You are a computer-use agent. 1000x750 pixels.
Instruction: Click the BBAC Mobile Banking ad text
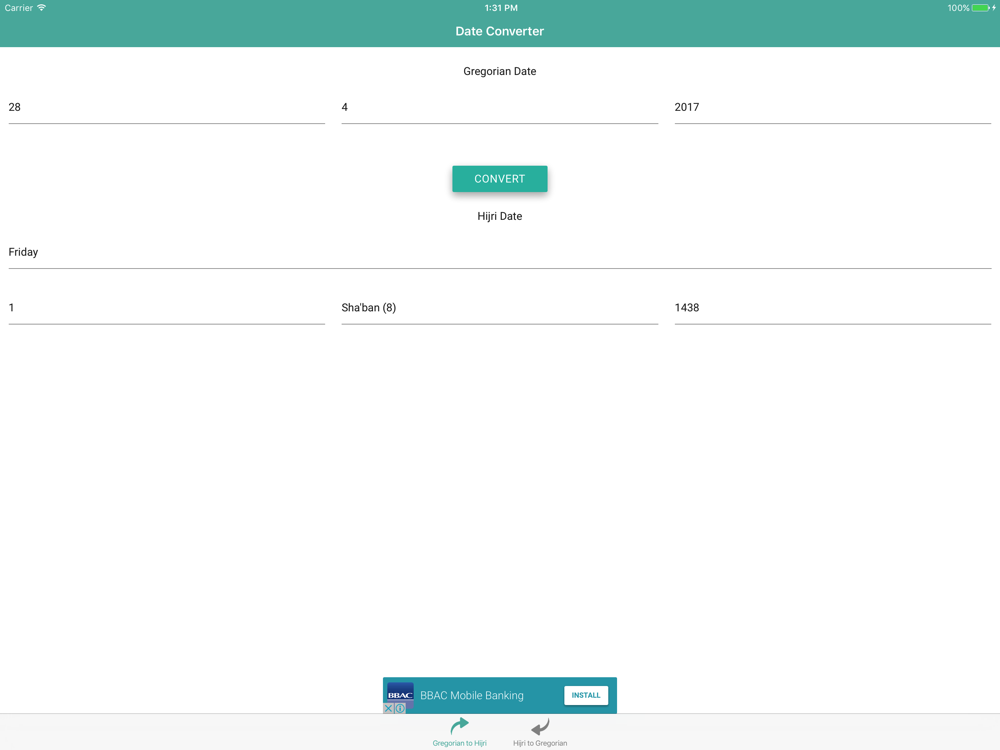tap(471, 695)
